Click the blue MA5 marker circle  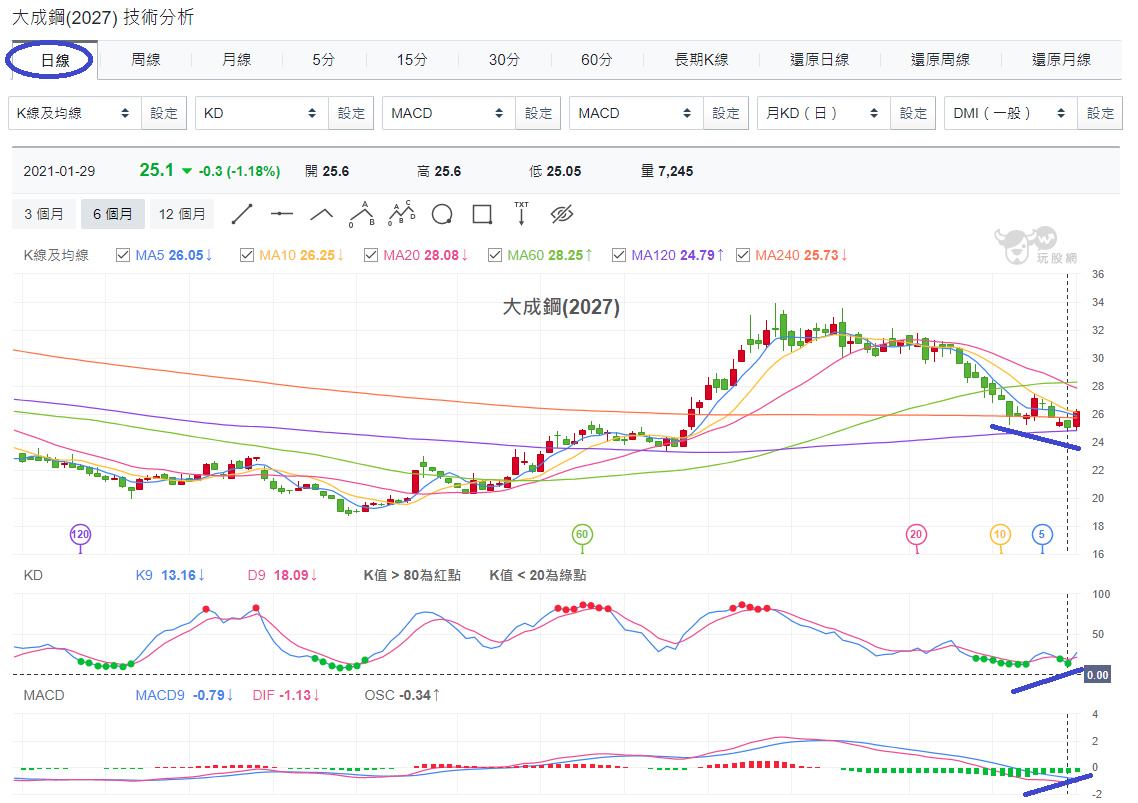[1042, 534]
